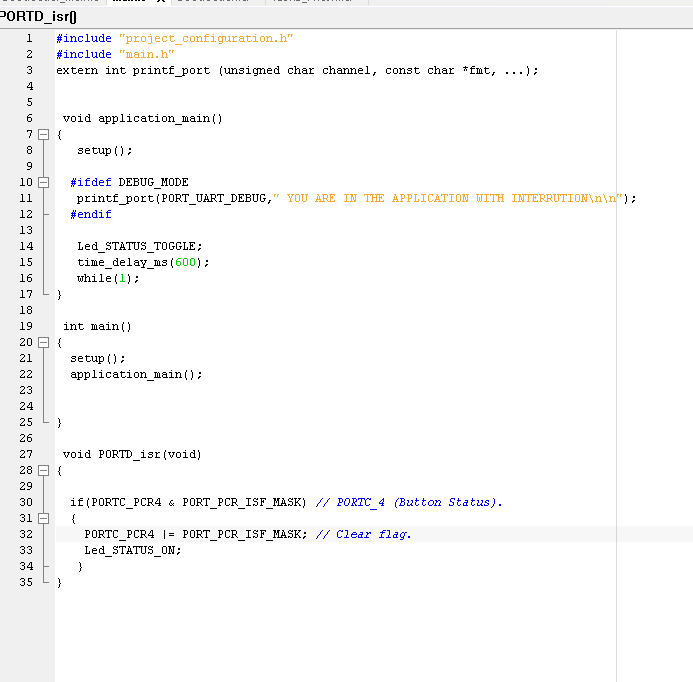Click the if(PORTC_PCR4 & PORT_PCR_ISF_MASK) condition

pos(188,502)
